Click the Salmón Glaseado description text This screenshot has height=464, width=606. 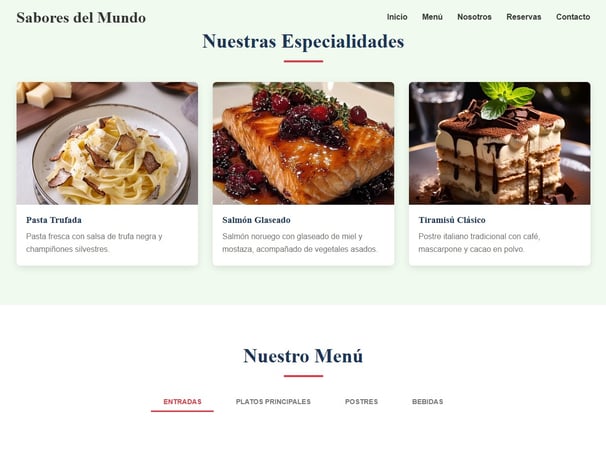coord(300,243)
